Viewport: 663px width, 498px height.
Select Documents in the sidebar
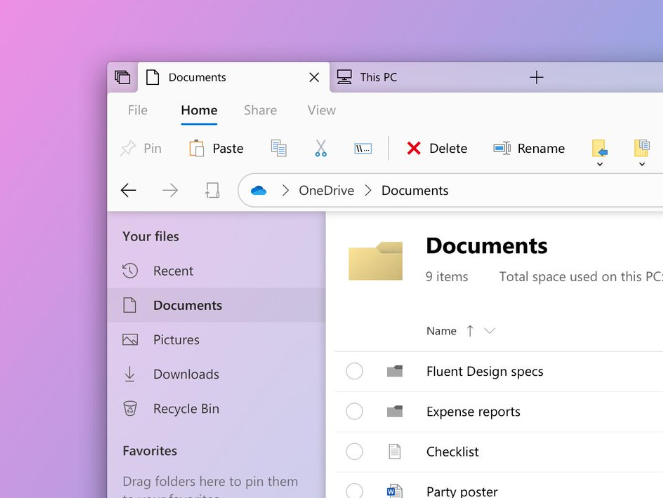216,305
